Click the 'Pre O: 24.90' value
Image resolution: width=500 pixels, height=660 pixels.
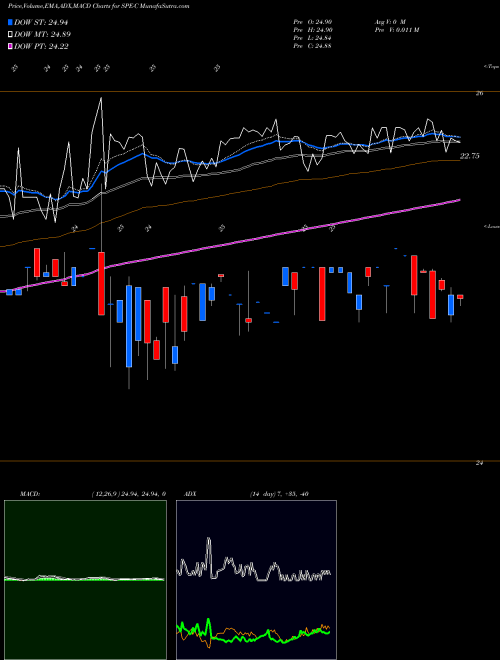pyautogui.click(x=313, y=21)
